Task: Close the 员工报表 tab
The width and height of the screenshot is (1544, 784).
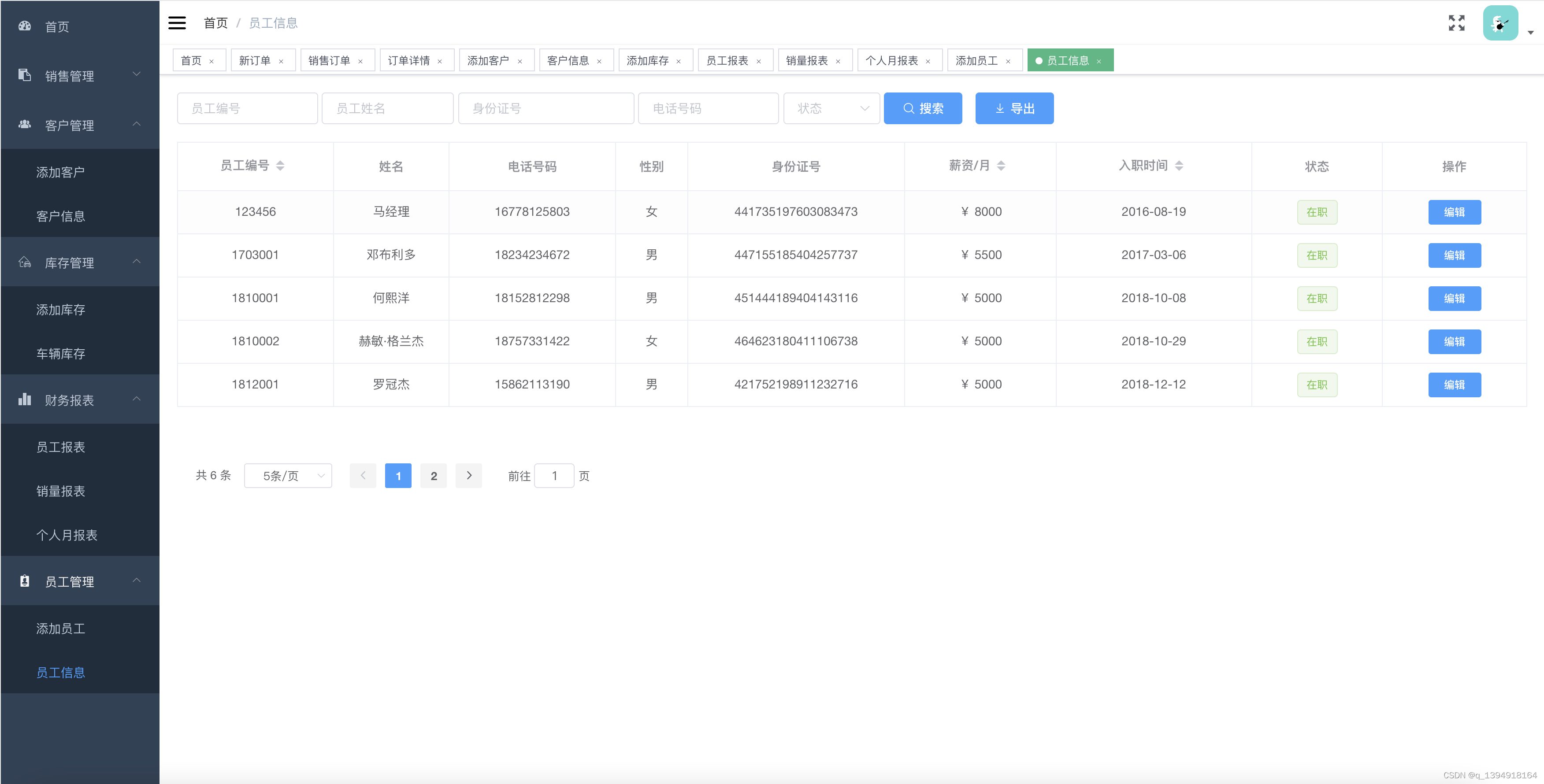Action: pos(758,61)
